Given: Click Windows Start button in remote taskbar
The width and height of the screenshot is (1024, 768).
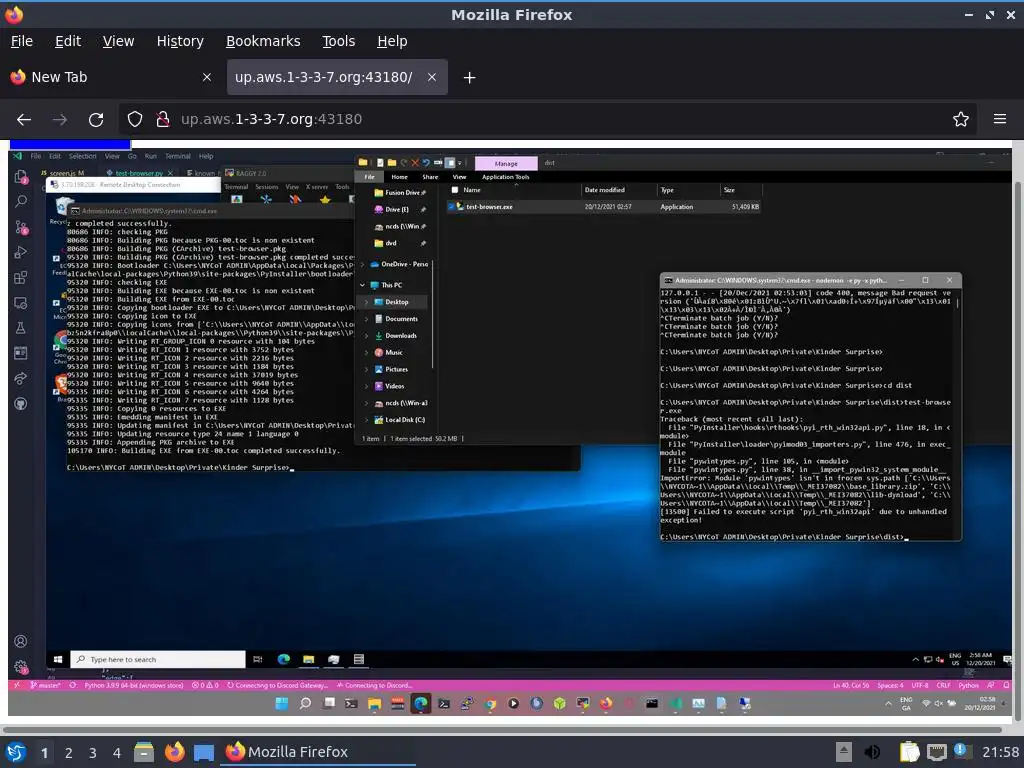Looking at the screenshot, I should pos(57,660).
